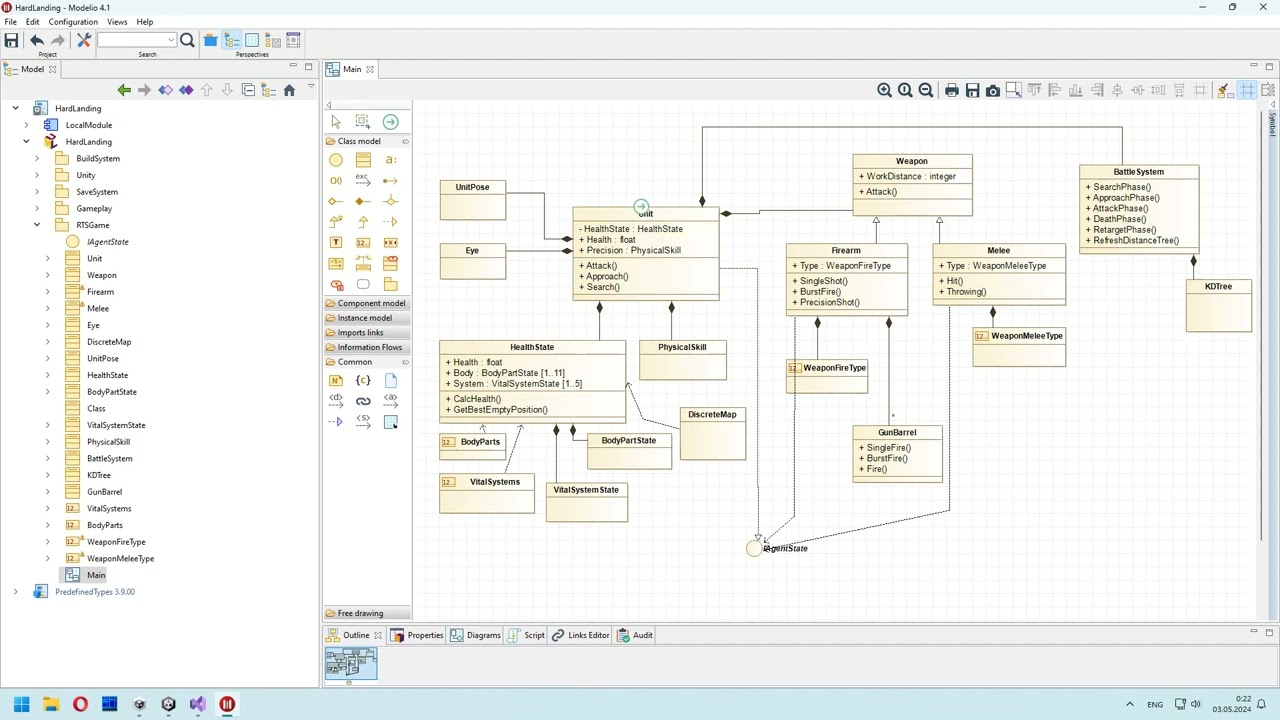Screen dimensions: 1280x720
Task: Toggle the diagram grid display
Action: pos(1247,90)
